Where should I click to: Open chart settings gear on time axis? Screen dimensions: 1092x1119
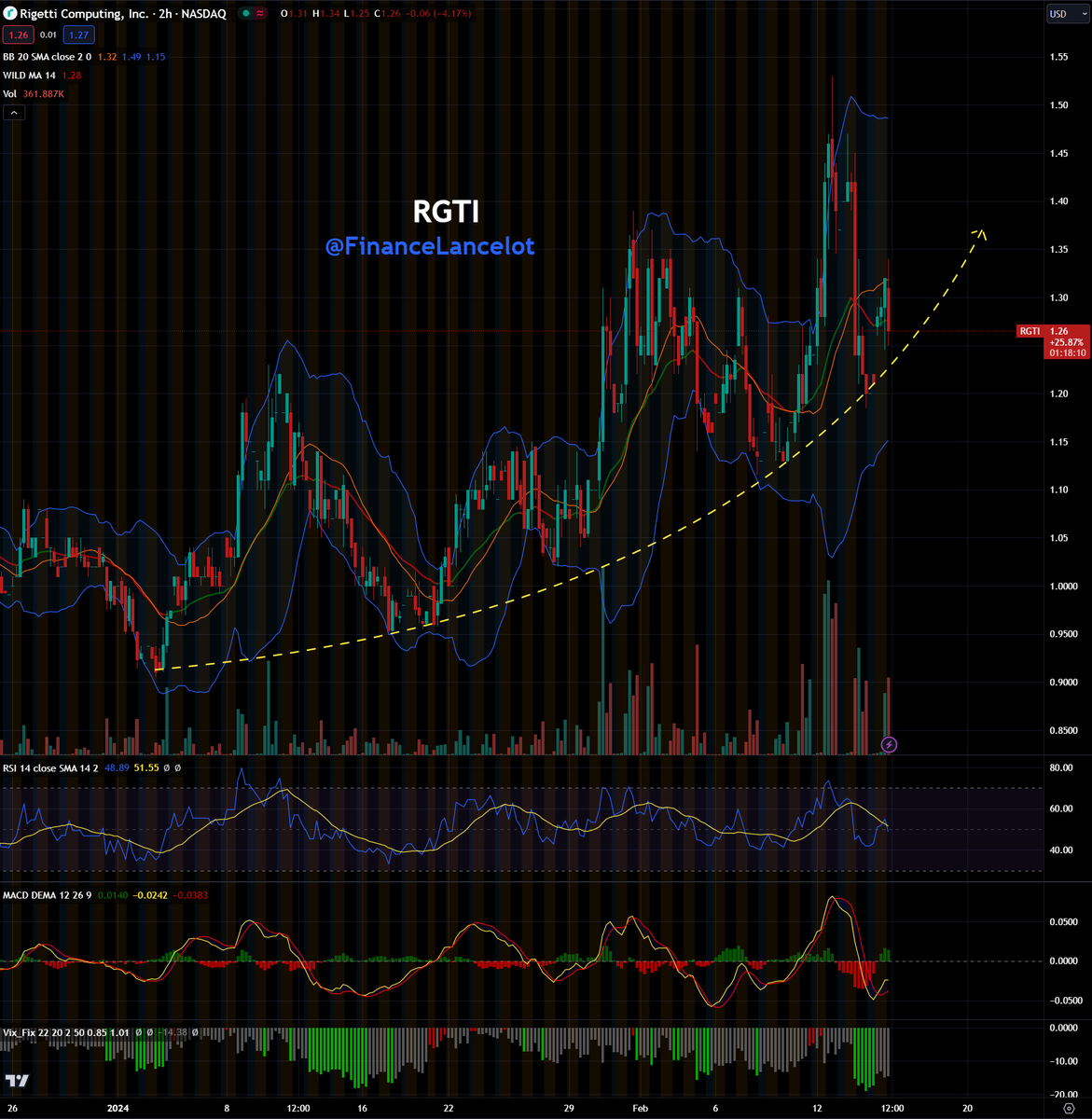[x=1067, y=1109]
